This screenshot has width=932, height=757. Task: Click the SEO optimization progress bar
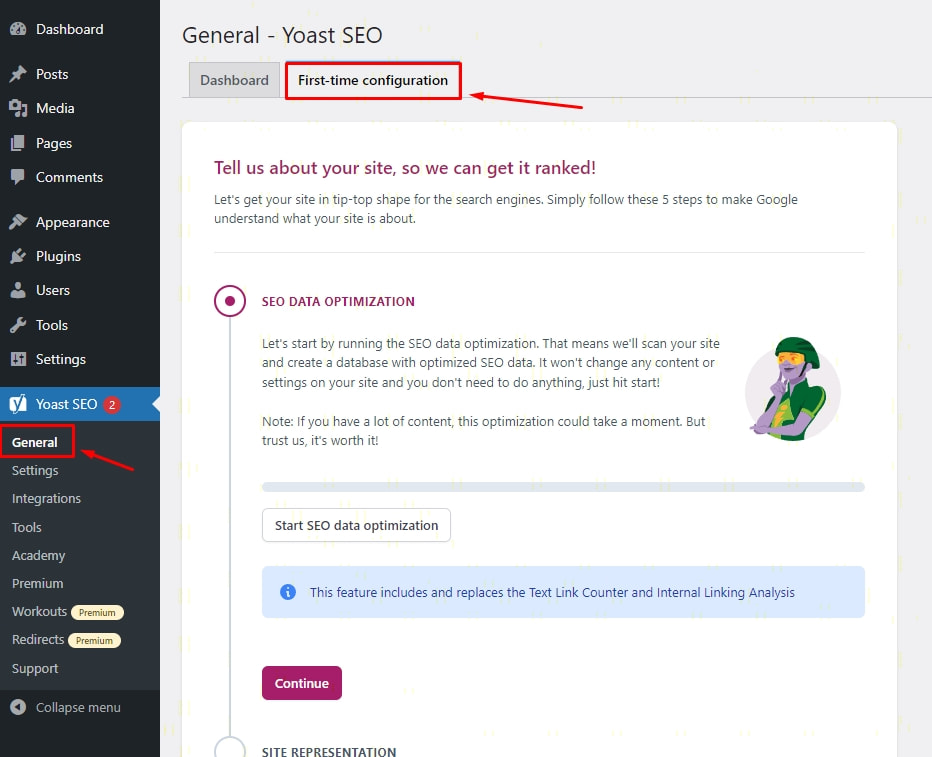(562, 487)
